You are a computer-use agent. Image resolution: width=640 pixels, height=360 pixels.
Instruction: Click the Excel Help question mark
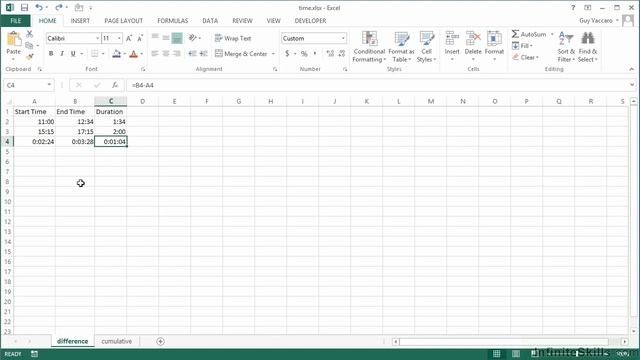tap(573, 8)
